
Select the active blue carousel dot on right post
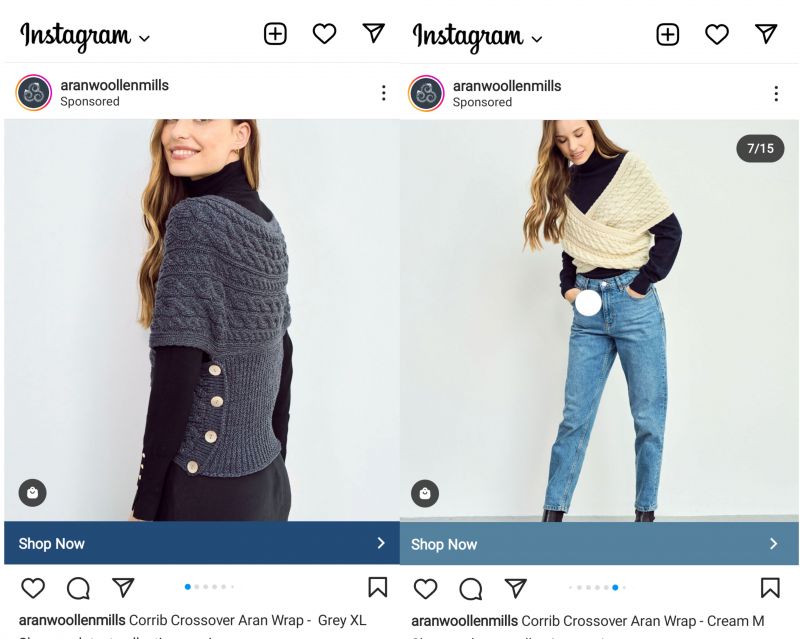[615, 587]
